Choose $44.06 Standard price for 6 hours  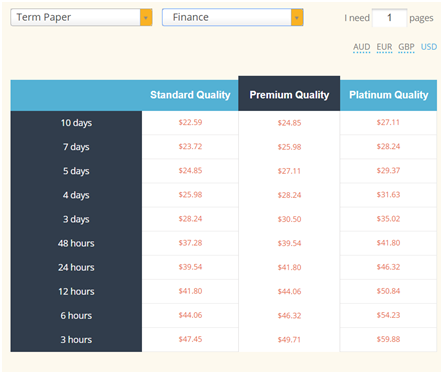(190, 315)
